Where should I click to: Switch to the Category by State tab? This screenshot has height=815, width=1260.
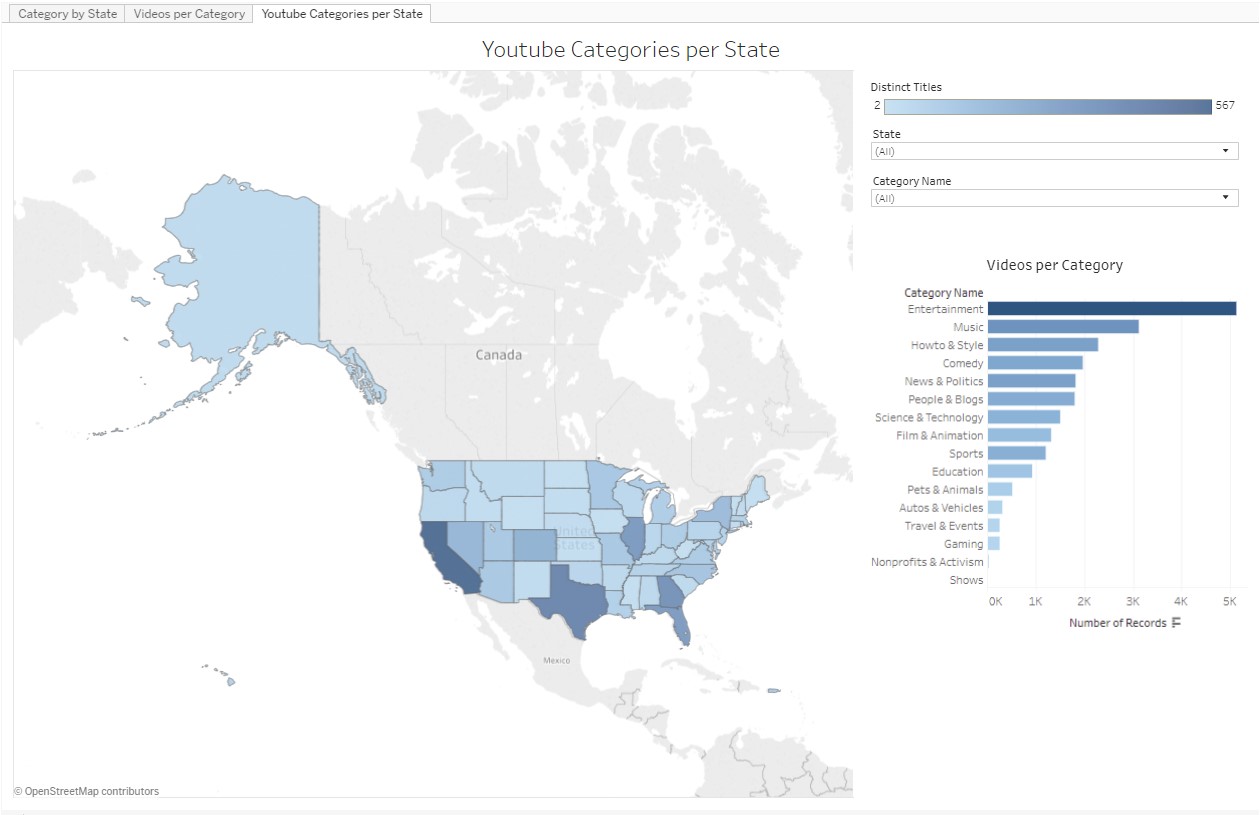(68, 14)
